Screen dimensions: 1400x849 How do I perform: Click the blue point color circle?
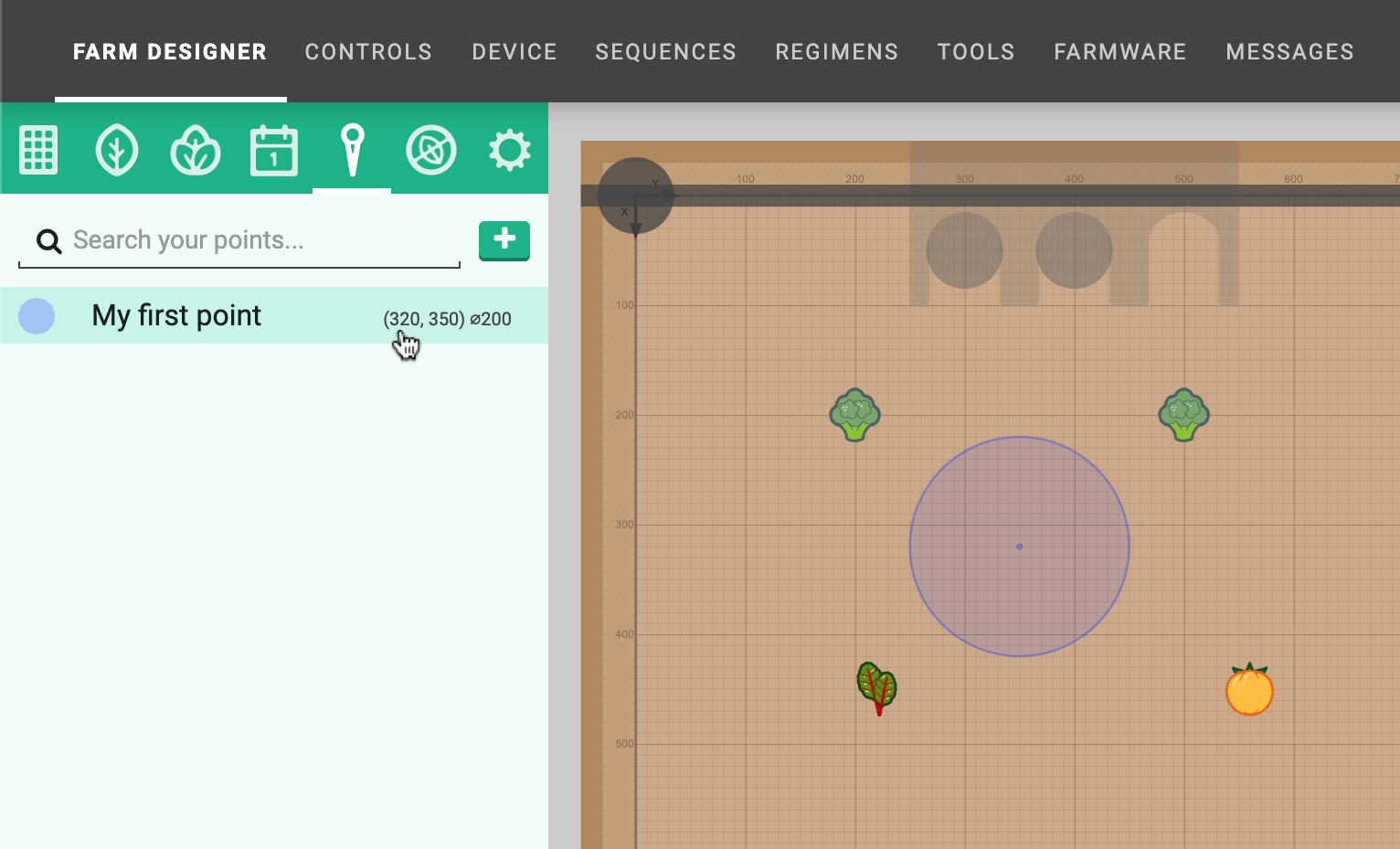point(37,316)
